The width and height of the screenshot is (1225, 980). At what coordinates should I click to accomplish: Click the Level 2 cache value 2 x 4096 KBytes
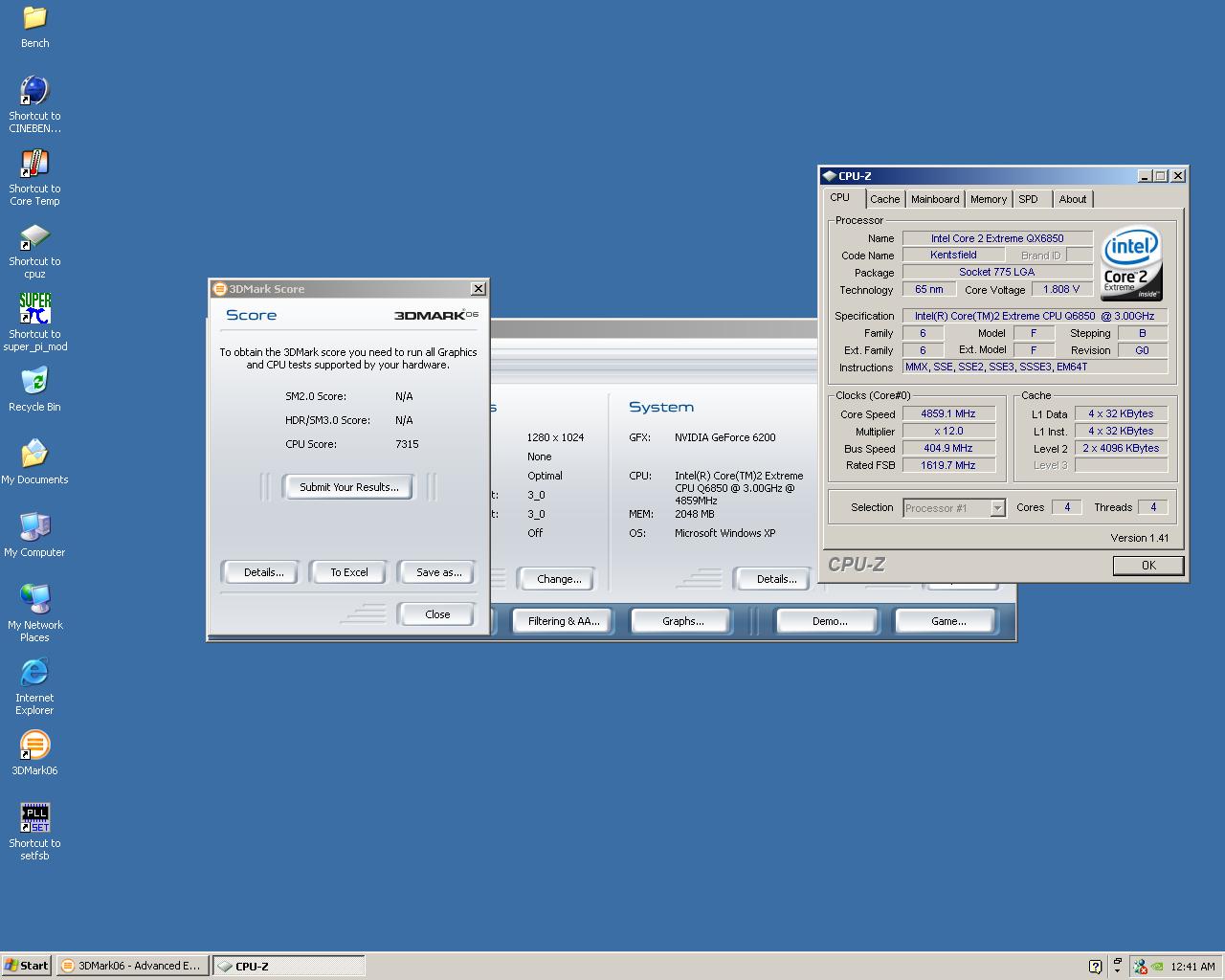pyautogui.click(x=1121, y=448)
